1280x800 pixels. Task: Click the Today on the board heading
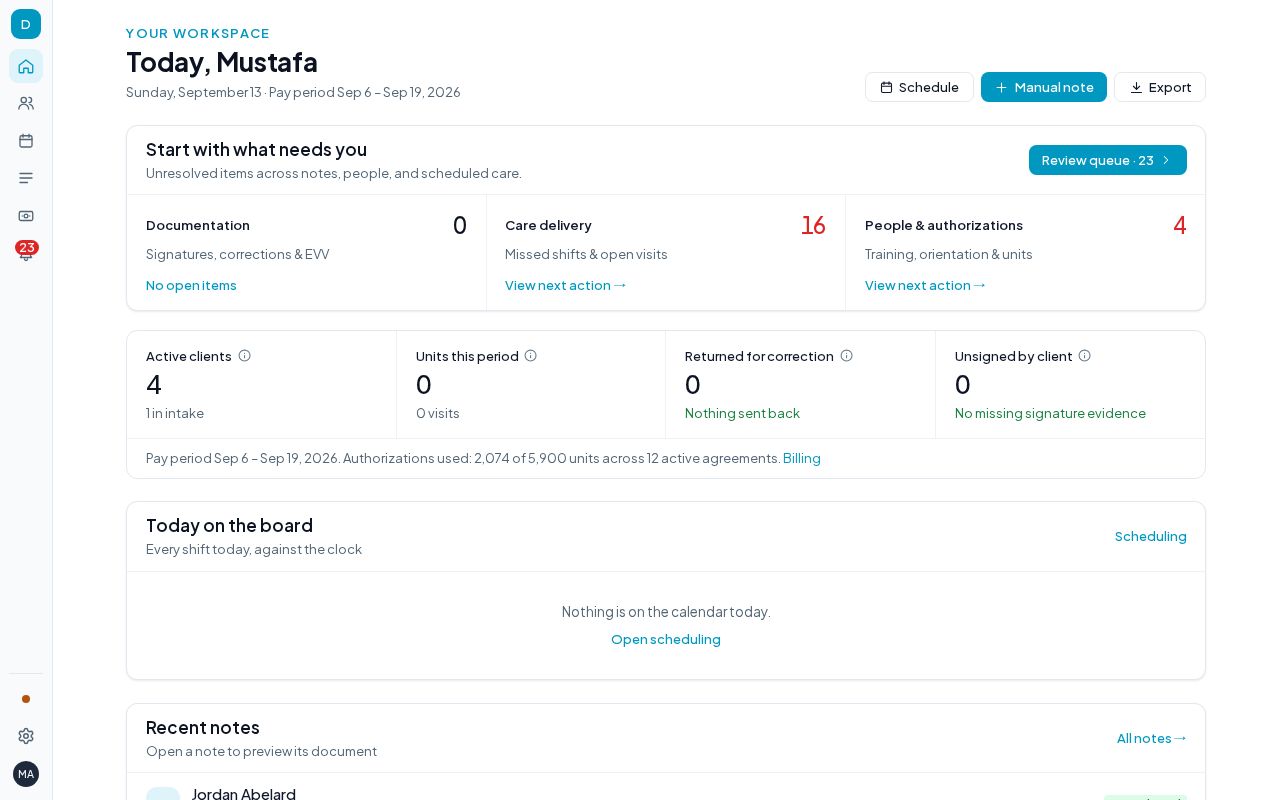229,525
